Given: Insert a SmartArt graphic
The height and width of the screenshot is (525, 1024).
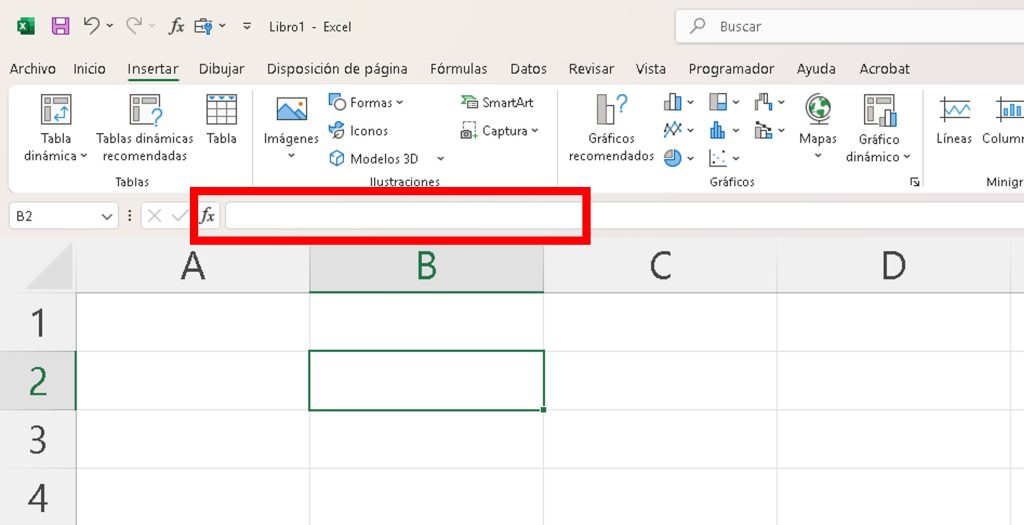Looking at the screenshot, I should point(497,103).
